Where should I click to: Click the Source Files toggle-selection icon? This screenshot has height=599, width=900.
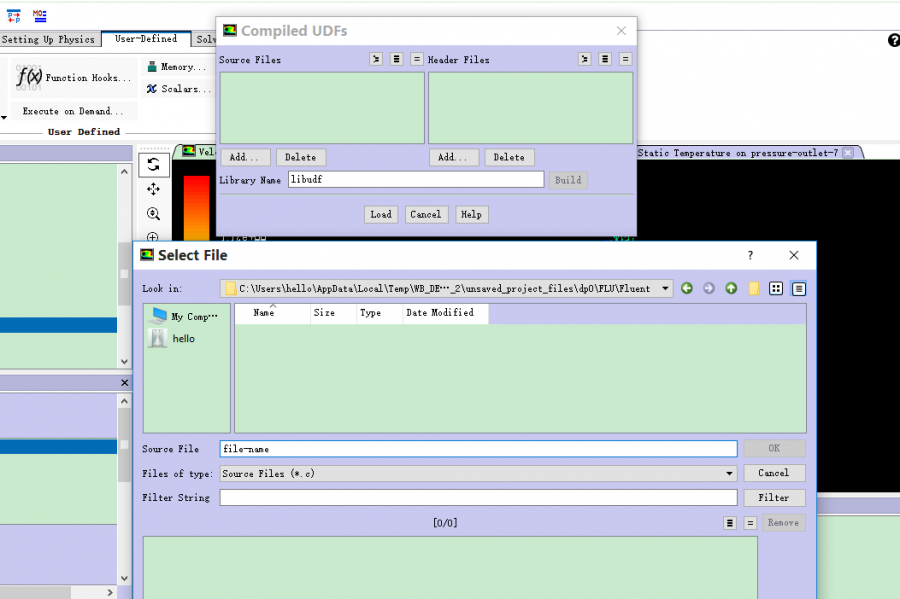tap(376, 59)
